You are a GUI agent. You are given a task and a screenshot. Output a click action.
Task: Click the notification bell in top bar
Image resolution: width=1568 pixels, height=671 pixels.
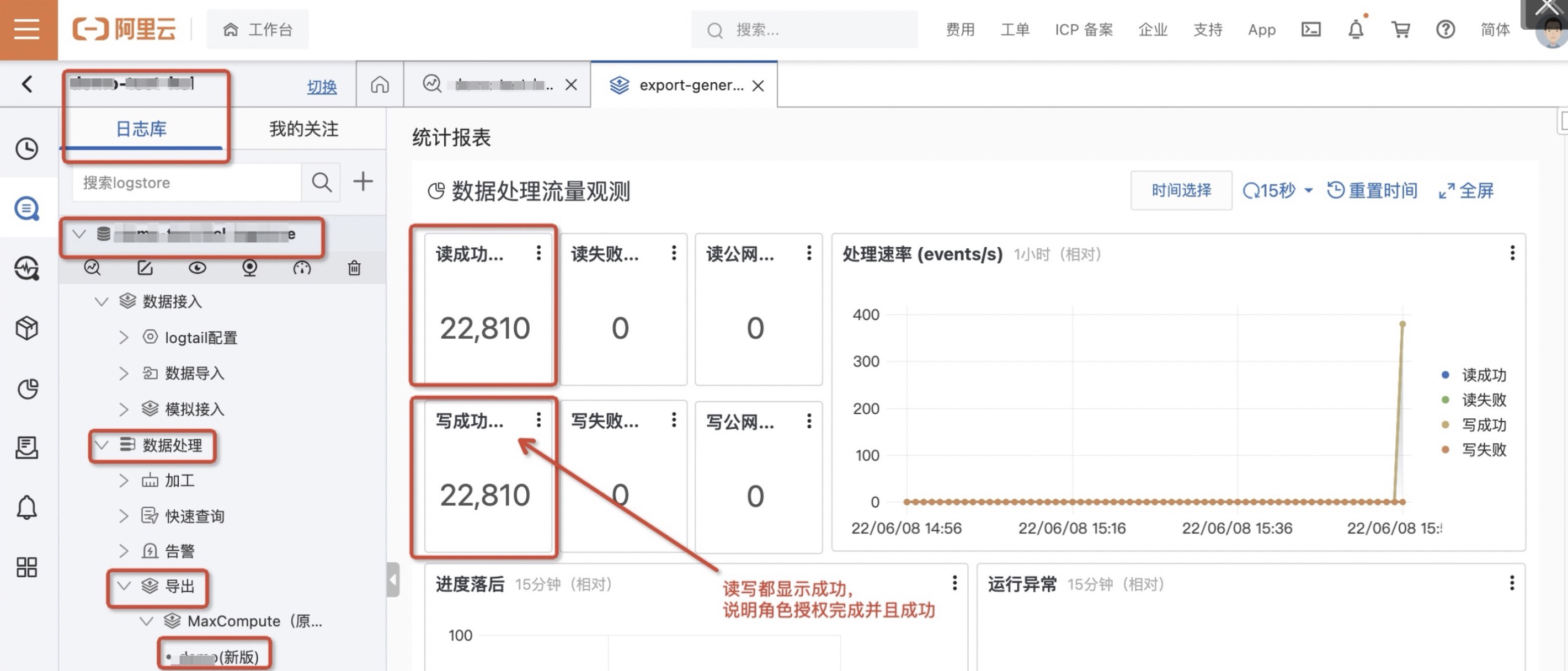(1355, 29)
